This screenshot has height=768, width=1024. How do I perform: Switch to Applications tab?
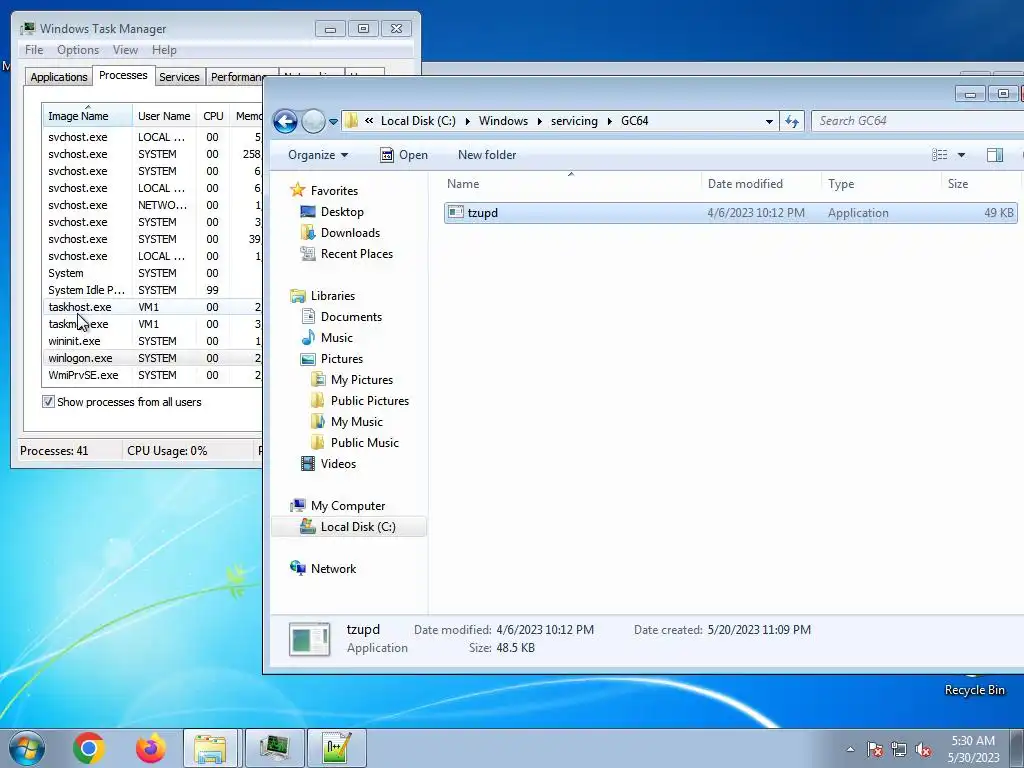coord(58,77)
